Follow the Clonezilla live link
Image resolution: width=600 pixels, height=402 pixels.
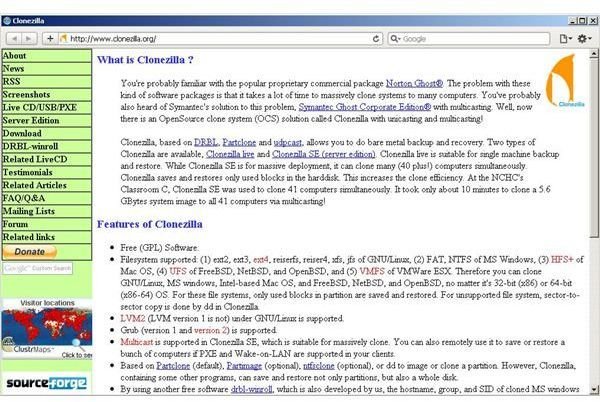[x=230, y=155]
